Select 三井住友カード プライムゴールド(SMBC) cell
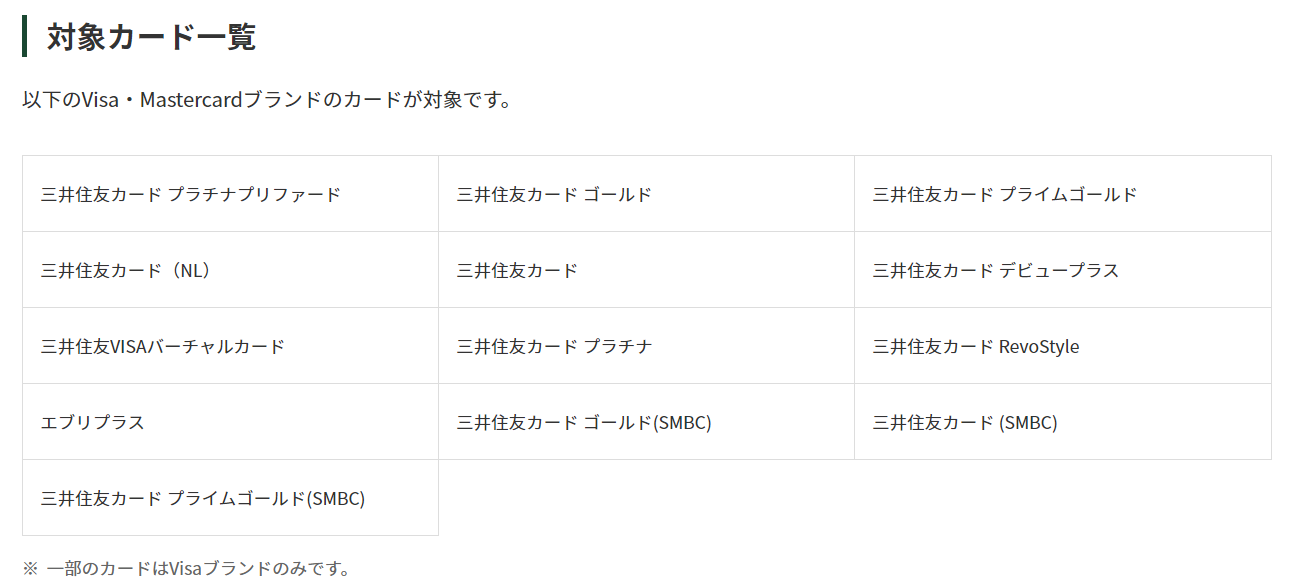 click(x=230, y=498)
